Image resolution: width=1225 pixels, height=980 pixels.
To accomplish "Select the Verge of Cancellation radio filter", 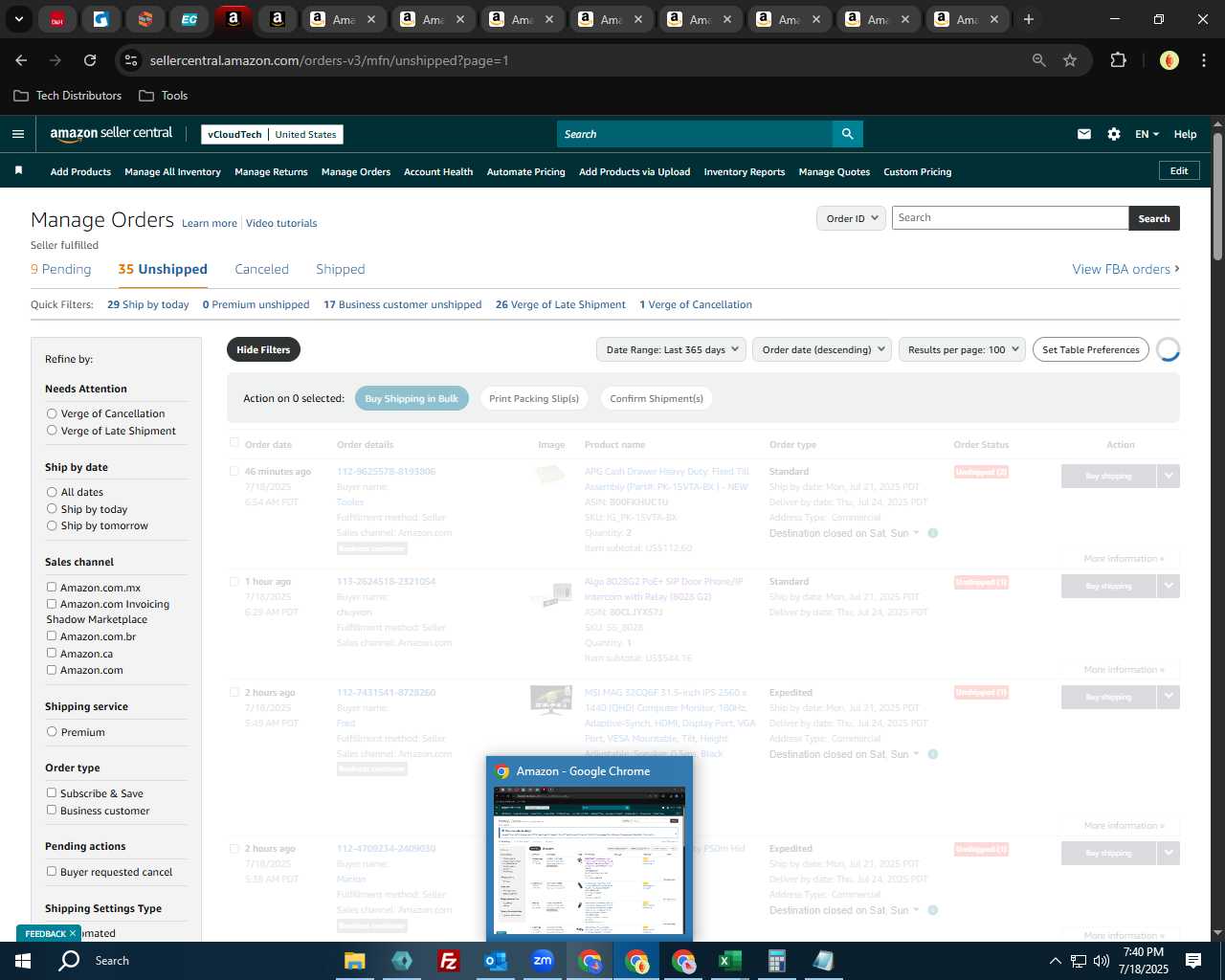I will [52, 413].
